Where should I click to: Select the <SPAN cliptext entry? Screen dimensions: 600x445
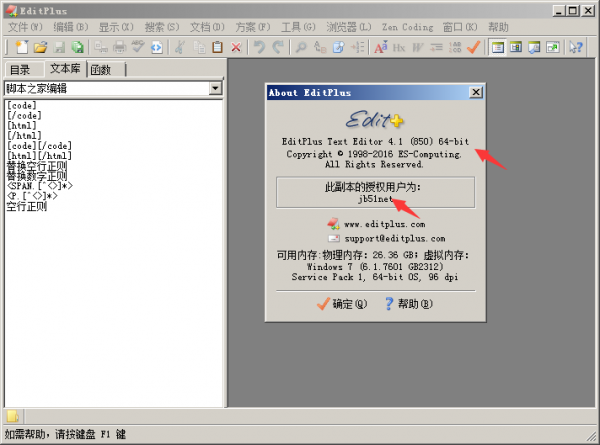[39, 186]
